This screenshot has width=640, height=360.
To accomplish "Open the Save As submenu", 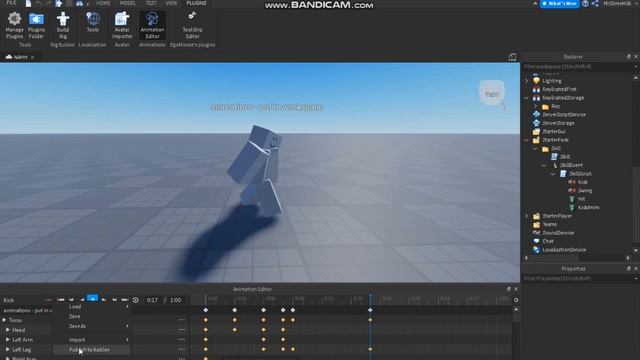I will [92, 326].
